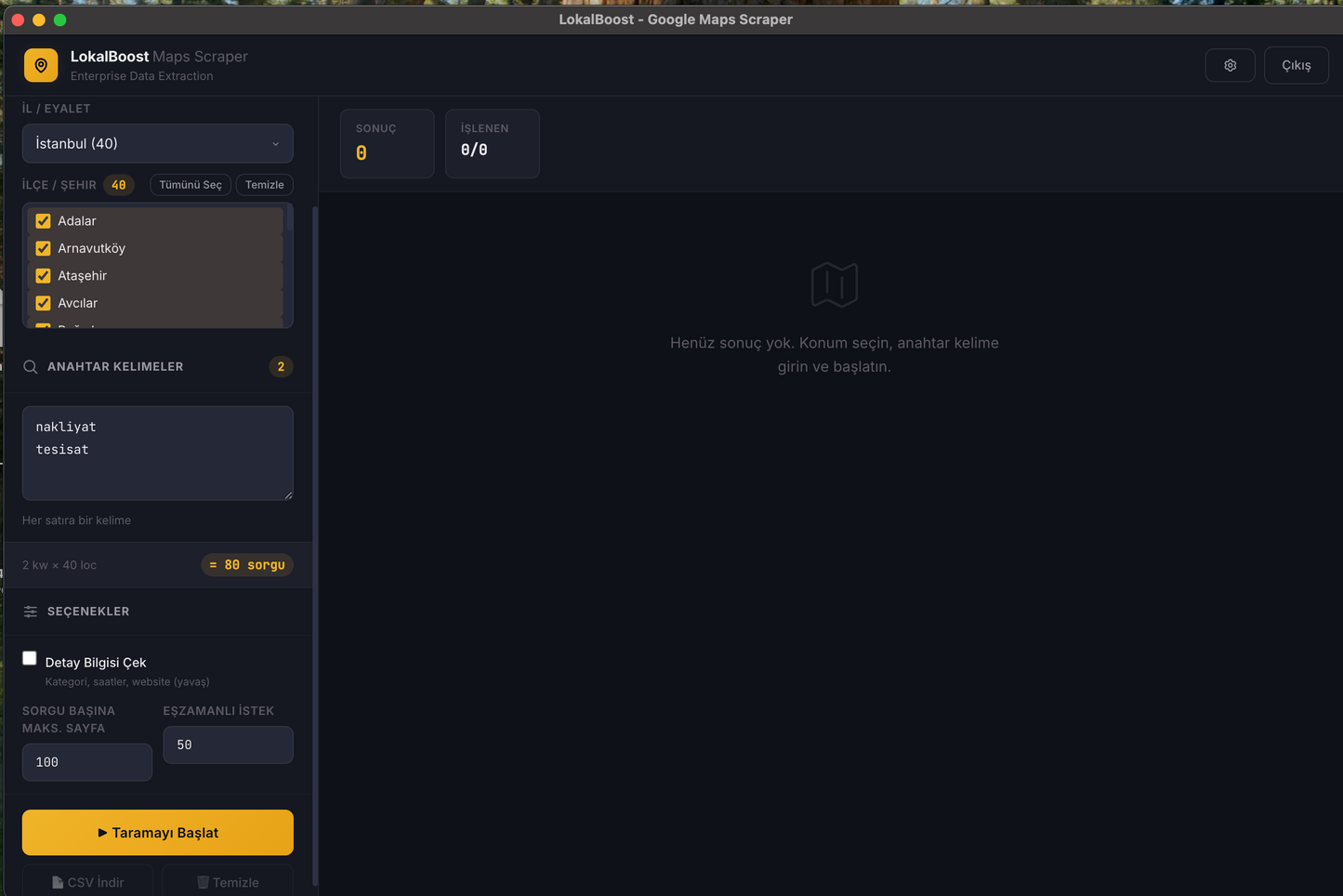Click the district count badge '40'
The height and width of the screenshot is (896, 1343).
119,185
